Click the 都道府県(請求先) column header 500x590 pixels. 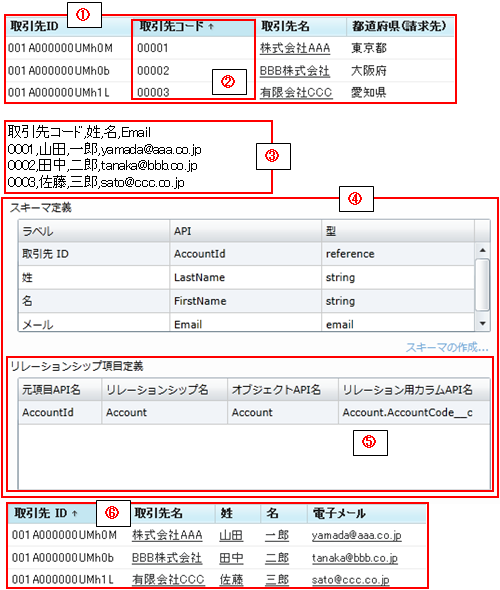click(x=400, y=27)
